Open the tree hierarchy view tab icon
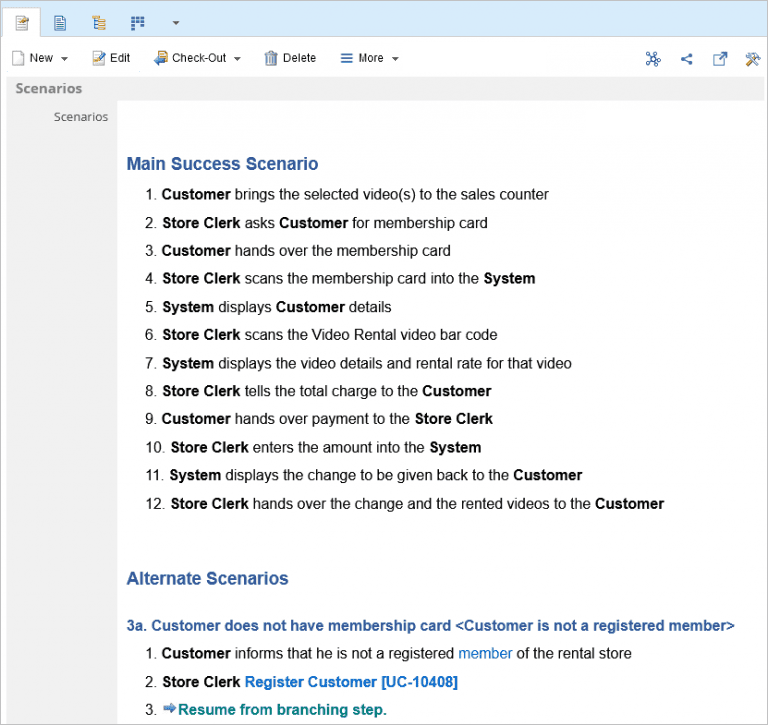The image size is (768, 725). point(98,22)
